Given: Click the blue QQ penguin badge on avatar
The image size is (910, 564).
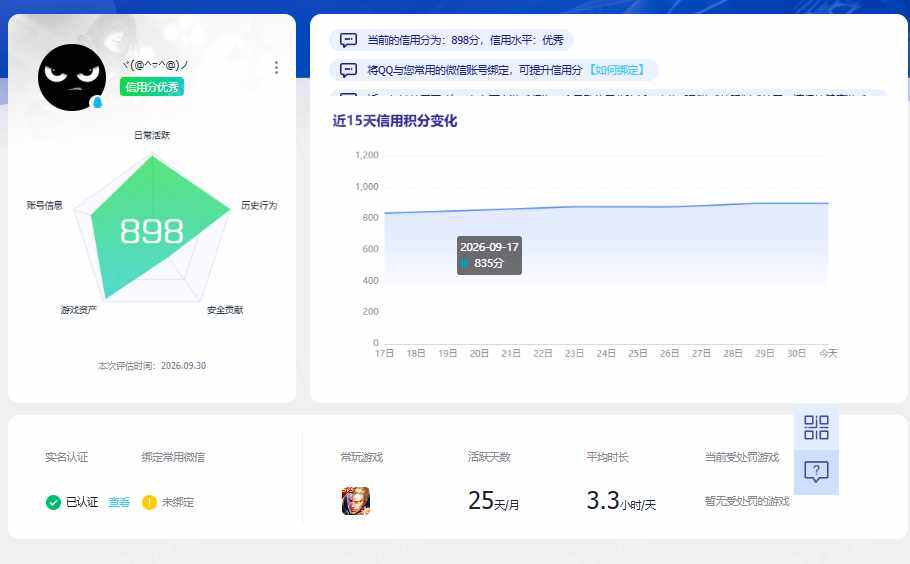Looking at the screenshot, I should [x=97, y=103].
